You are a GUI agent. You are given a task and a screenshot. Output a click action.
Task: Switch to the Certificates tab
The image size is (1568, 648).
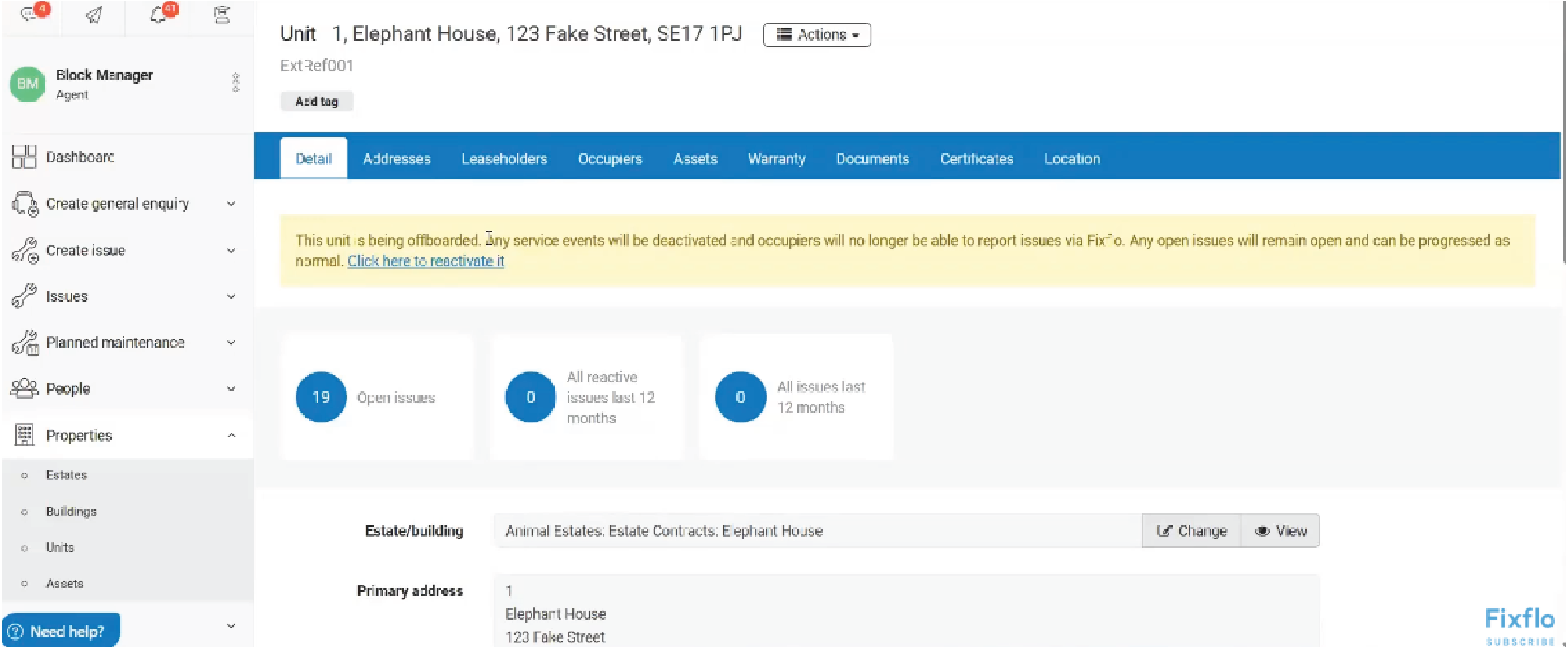[976, 159]
